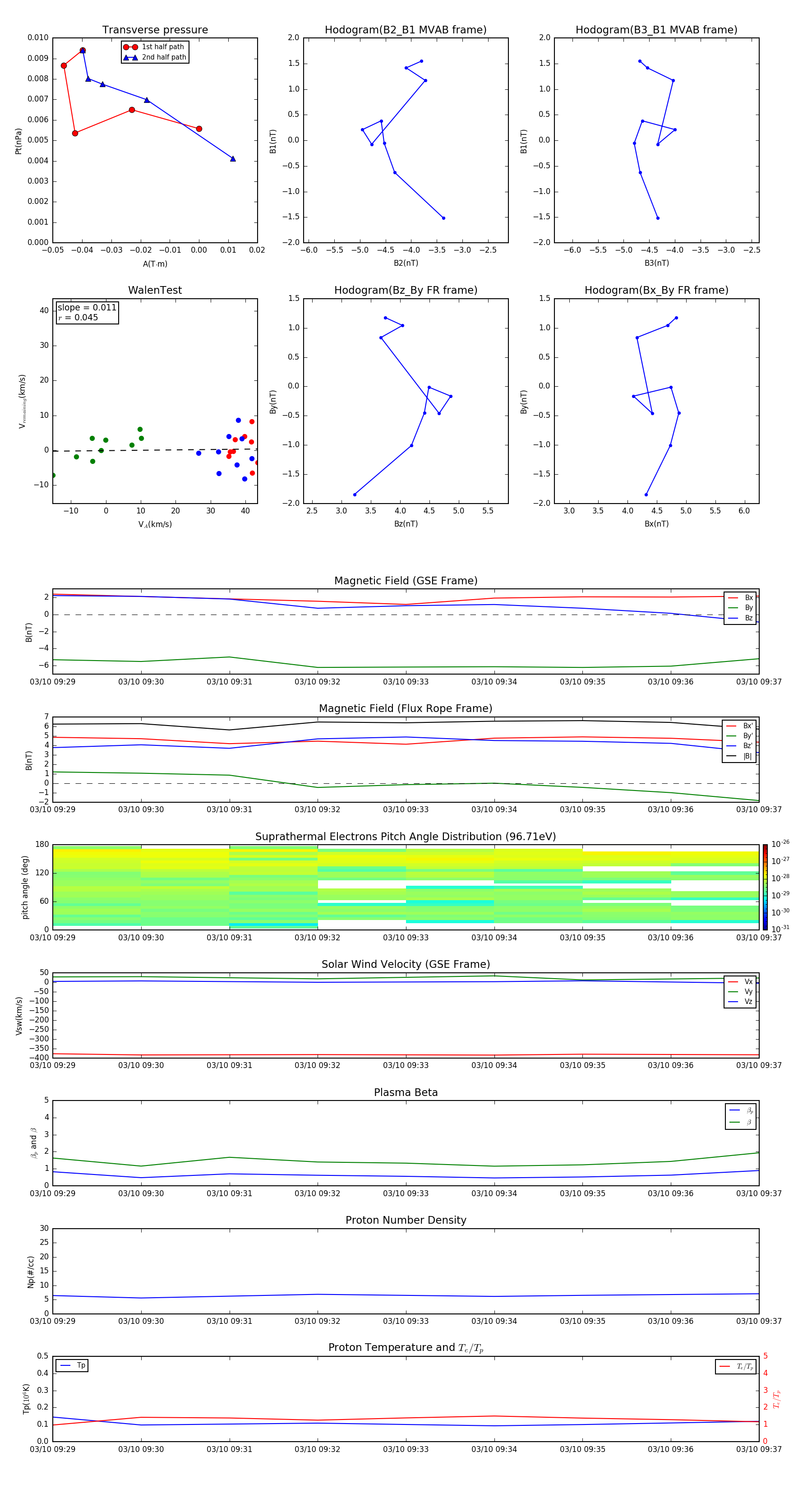Click the 'A(T·m)' x-axis label
Image resolution: width=812 pixels, height=1489 pixels.
click(155, 264)
